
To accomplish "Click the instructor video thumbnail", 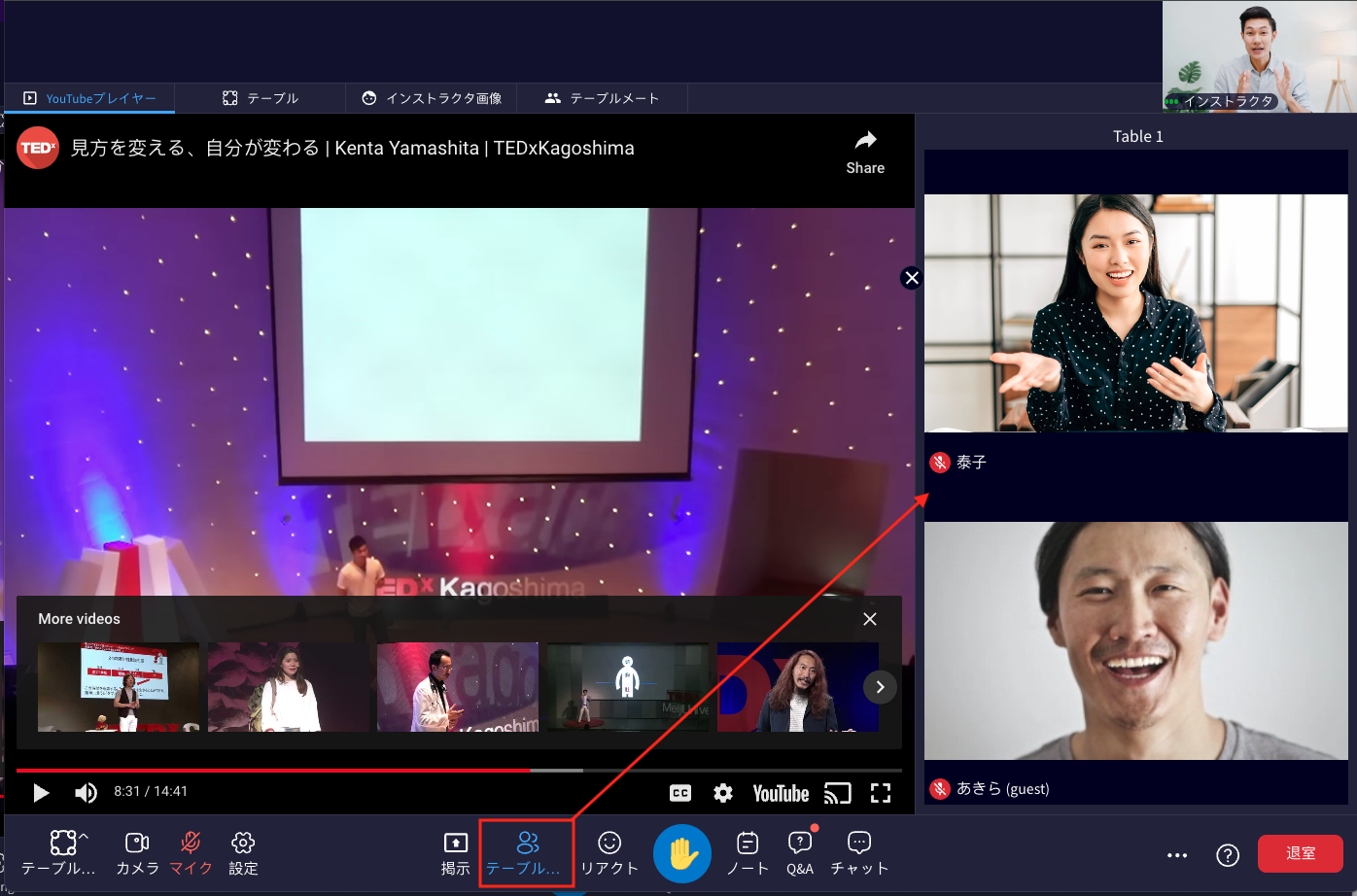I will [1259, 55].
